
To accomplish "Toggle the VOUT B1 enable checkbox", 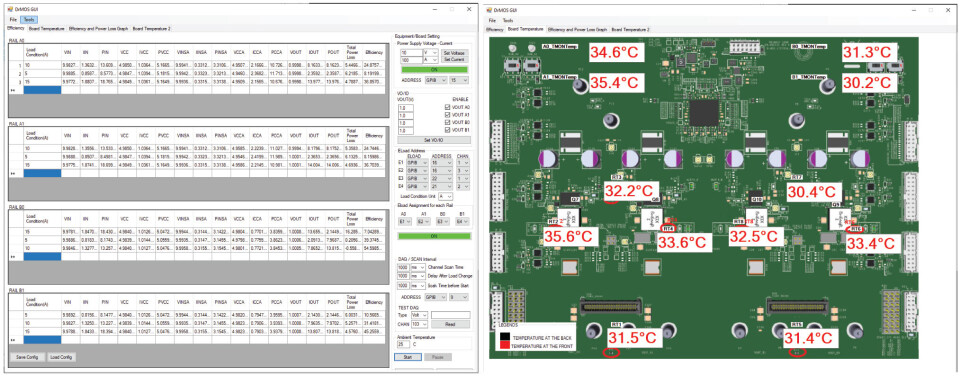I will tap(448, 129).
